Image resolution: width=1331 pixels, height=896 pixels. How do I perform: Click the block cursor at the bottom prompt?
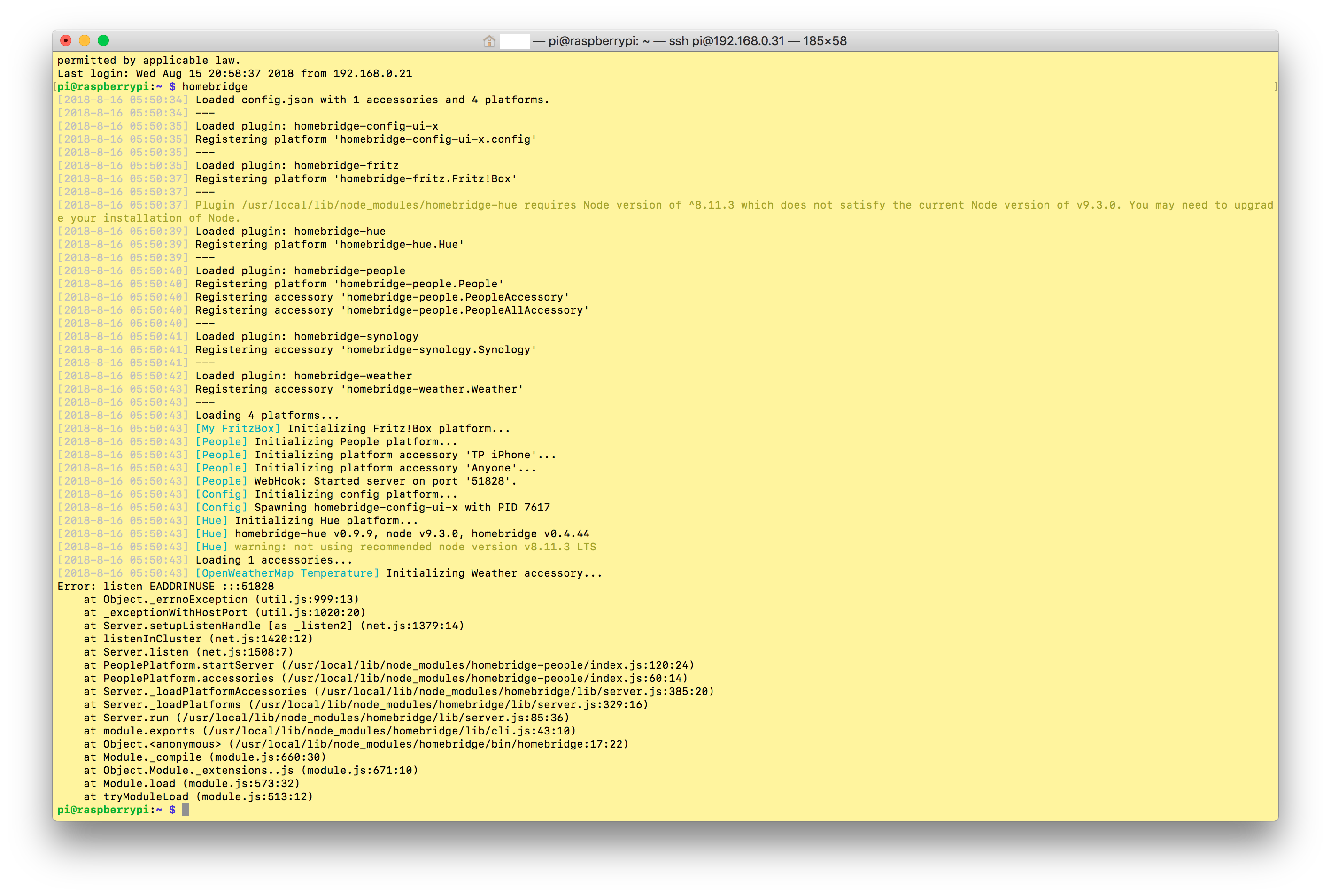pyautogui.click(x=185, y=810)
